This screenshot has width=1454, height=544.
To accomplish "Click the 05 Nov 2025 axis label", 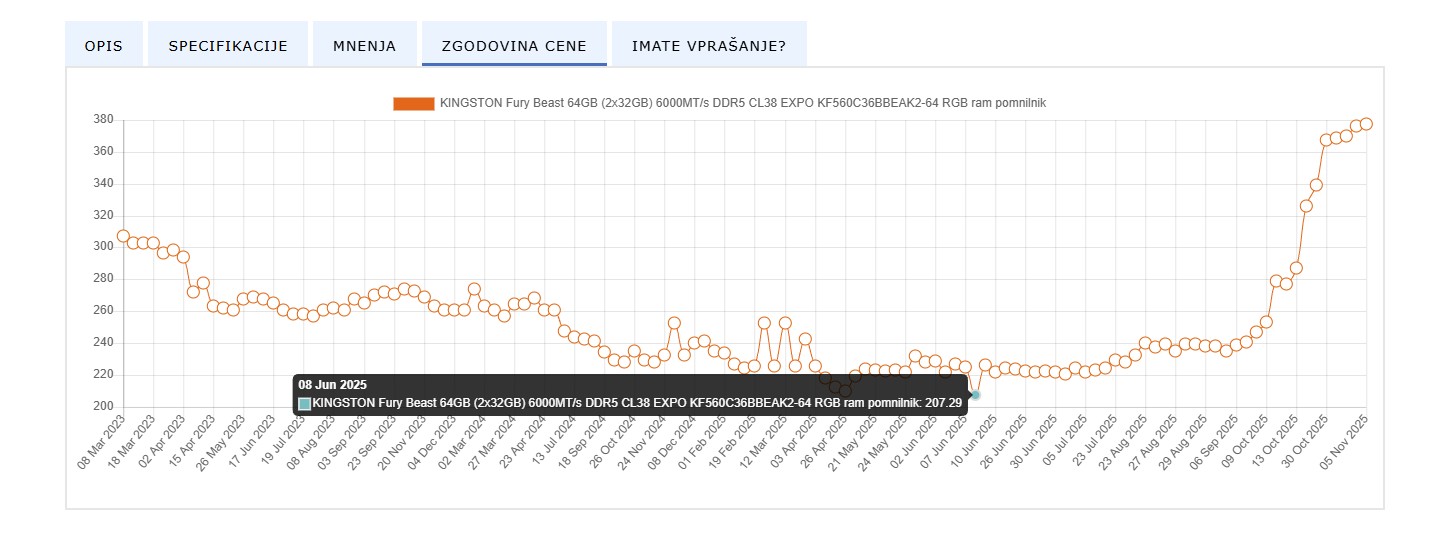I will pos(1347,441).
